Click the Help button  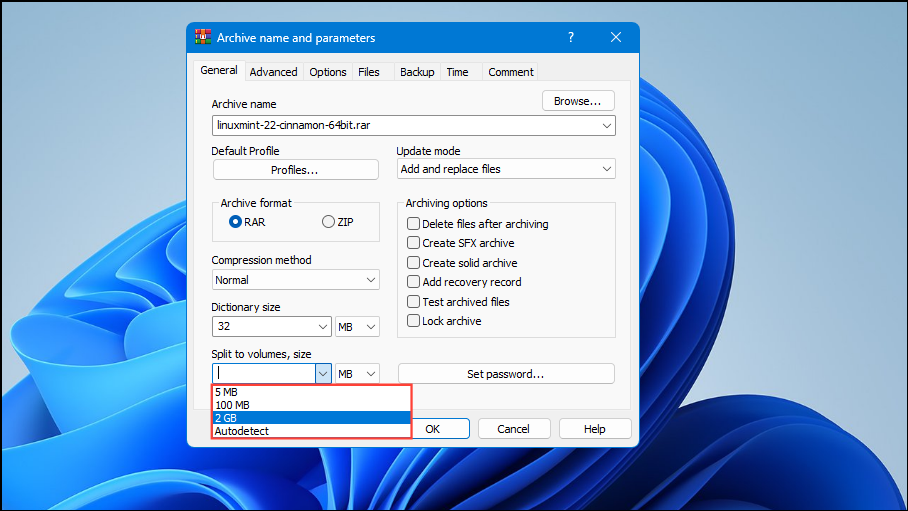[595, 429]
